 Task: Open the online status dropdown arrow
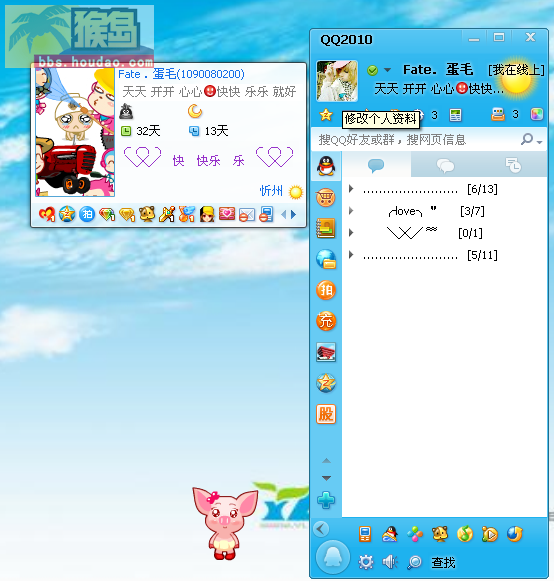[x=387, y=70]
